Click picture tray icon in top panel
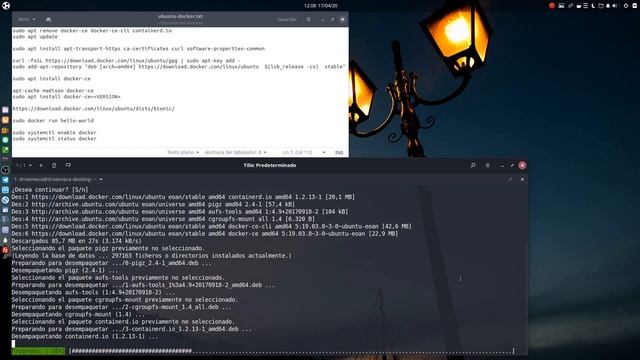Screen dimensions: 640x360 click(561, 6)
